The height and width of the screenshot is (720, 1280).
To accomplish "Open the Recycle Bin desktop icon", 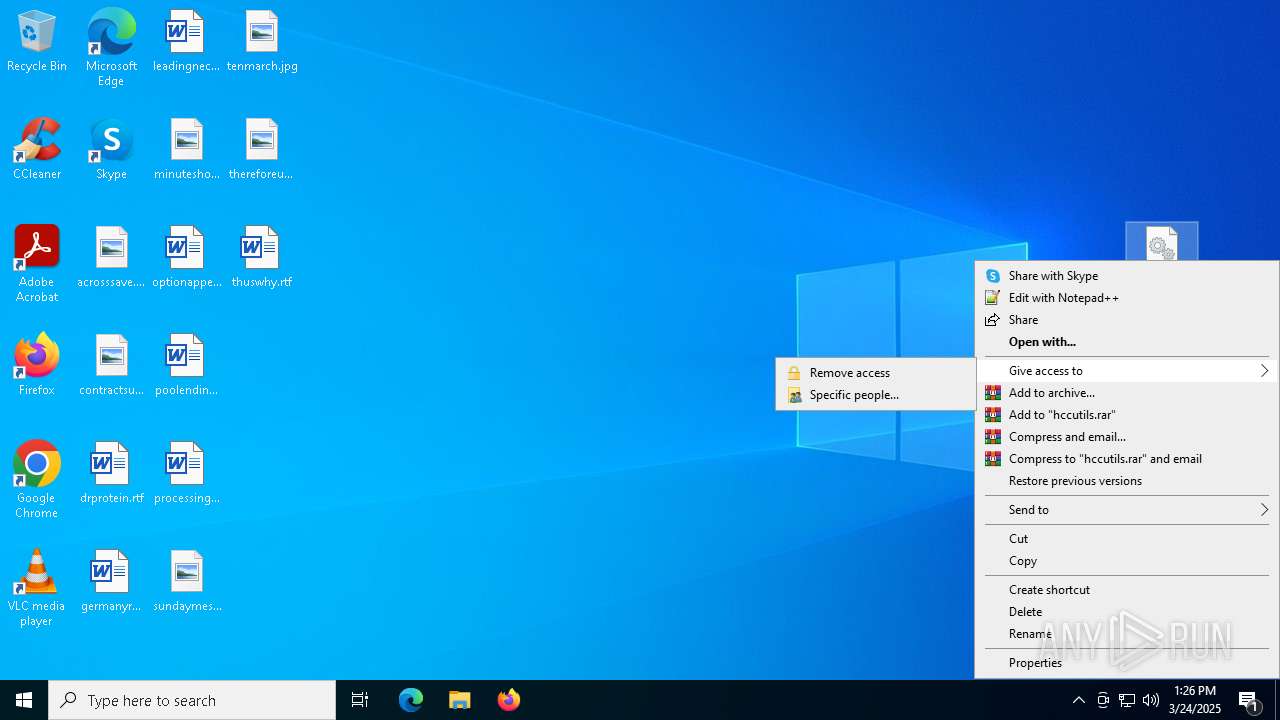I will coord(37,42).
